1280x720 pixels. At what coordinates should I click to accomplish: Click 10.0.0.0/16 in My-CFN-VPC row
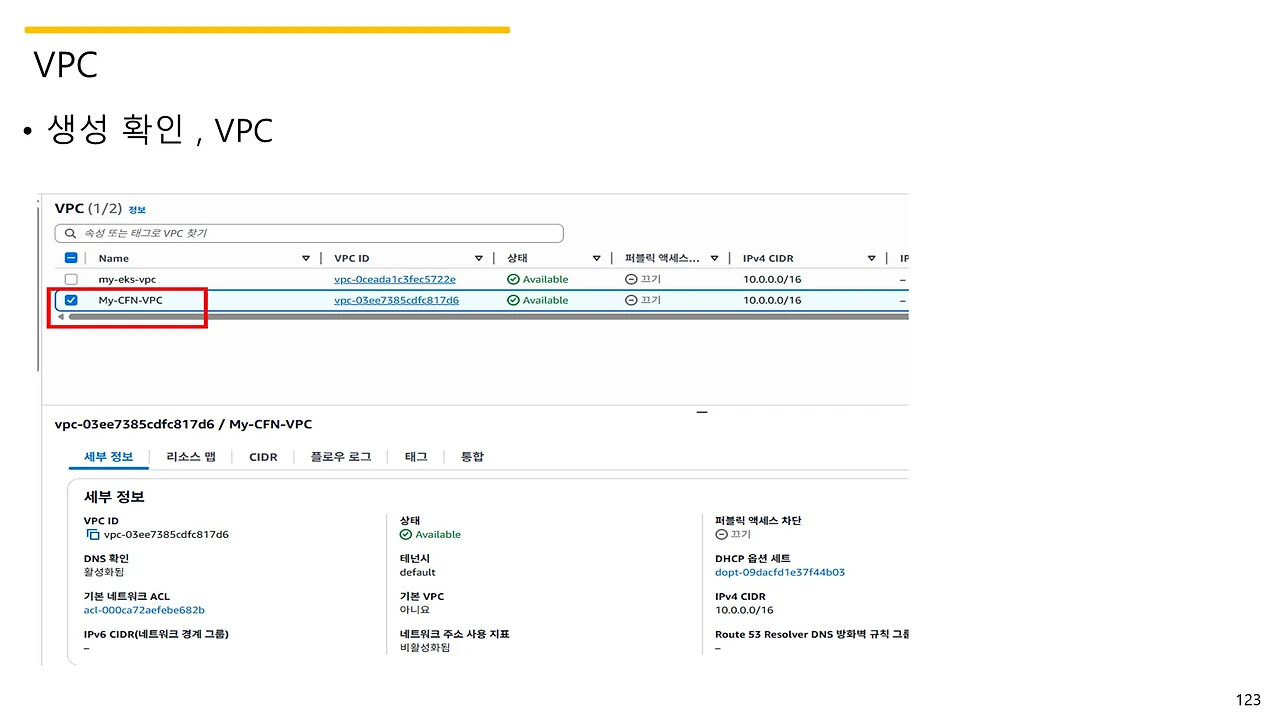(772, 300)
